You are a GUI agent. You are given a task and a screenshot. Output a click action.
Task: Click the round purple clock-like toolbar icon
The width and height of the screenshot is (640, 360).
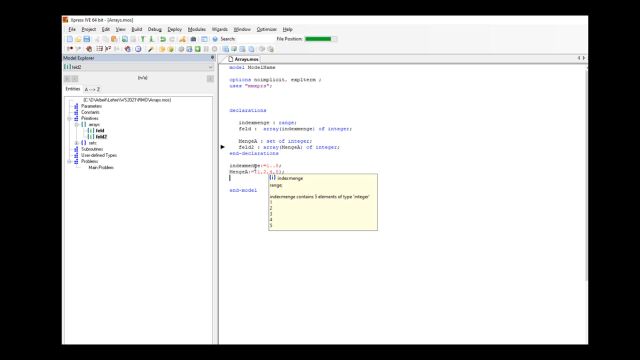(x=138, y=49)
